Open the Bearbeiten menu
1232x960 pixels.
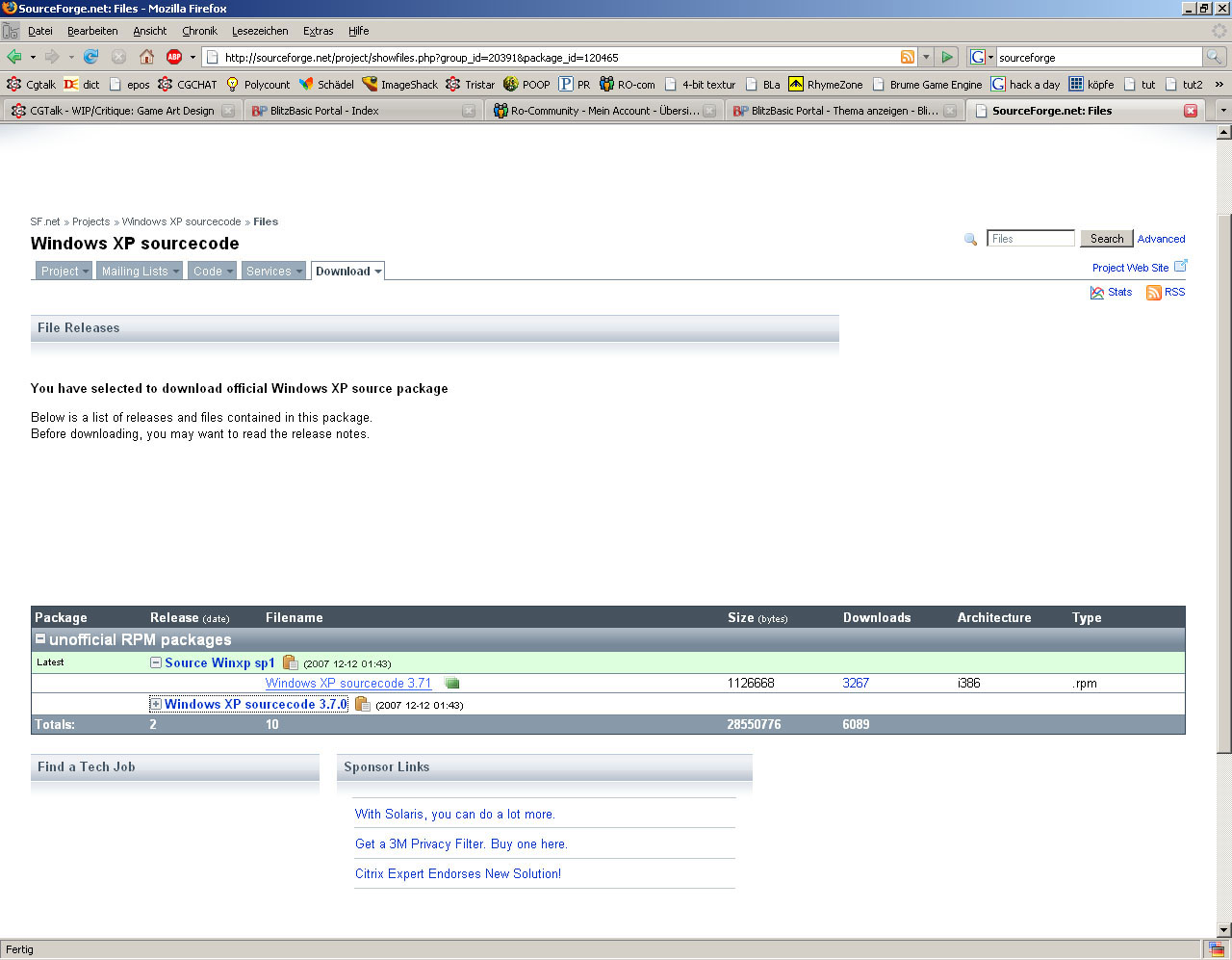(92, 31)
